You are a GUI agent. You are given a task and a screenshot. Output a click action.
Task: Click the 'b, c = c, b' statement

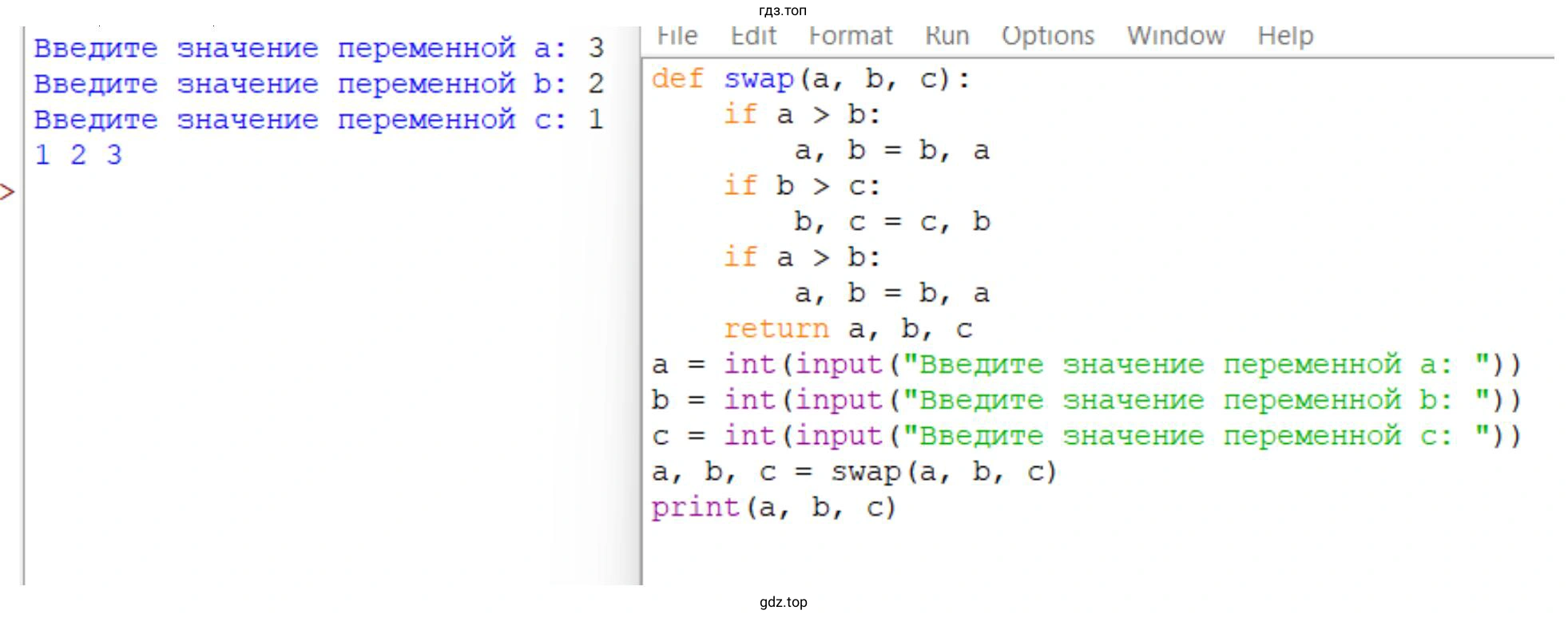[891, 222]
